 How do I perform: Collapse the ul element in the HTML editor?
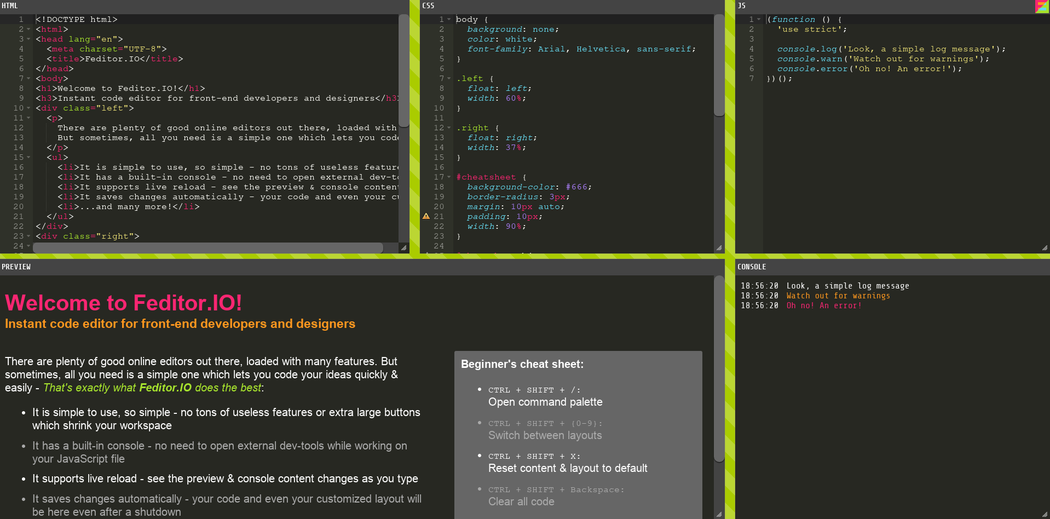click(x=29, y=157)
